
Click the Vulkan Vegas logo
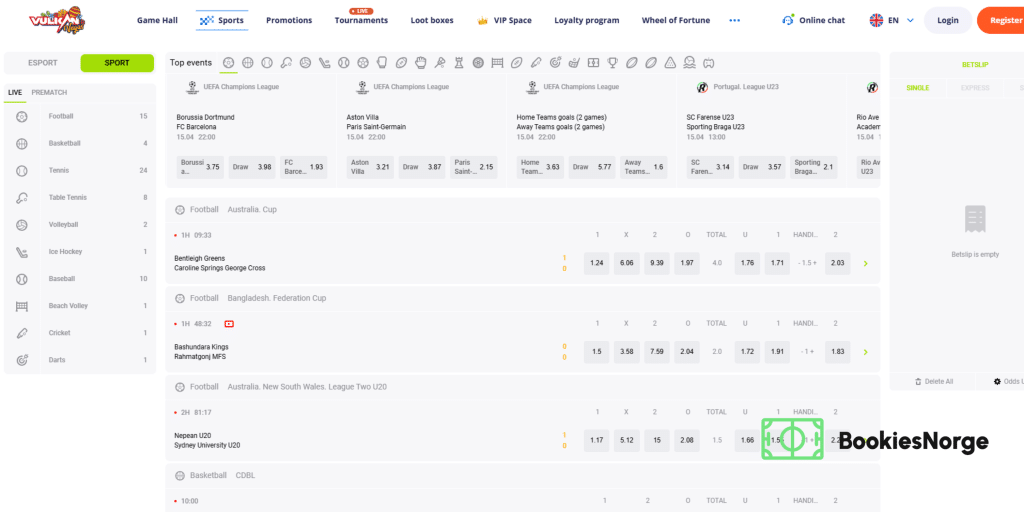point(57,20)
